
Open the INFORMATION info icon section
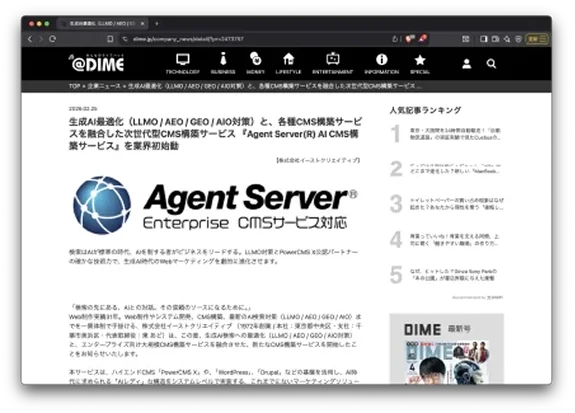(x=382, y=64)
